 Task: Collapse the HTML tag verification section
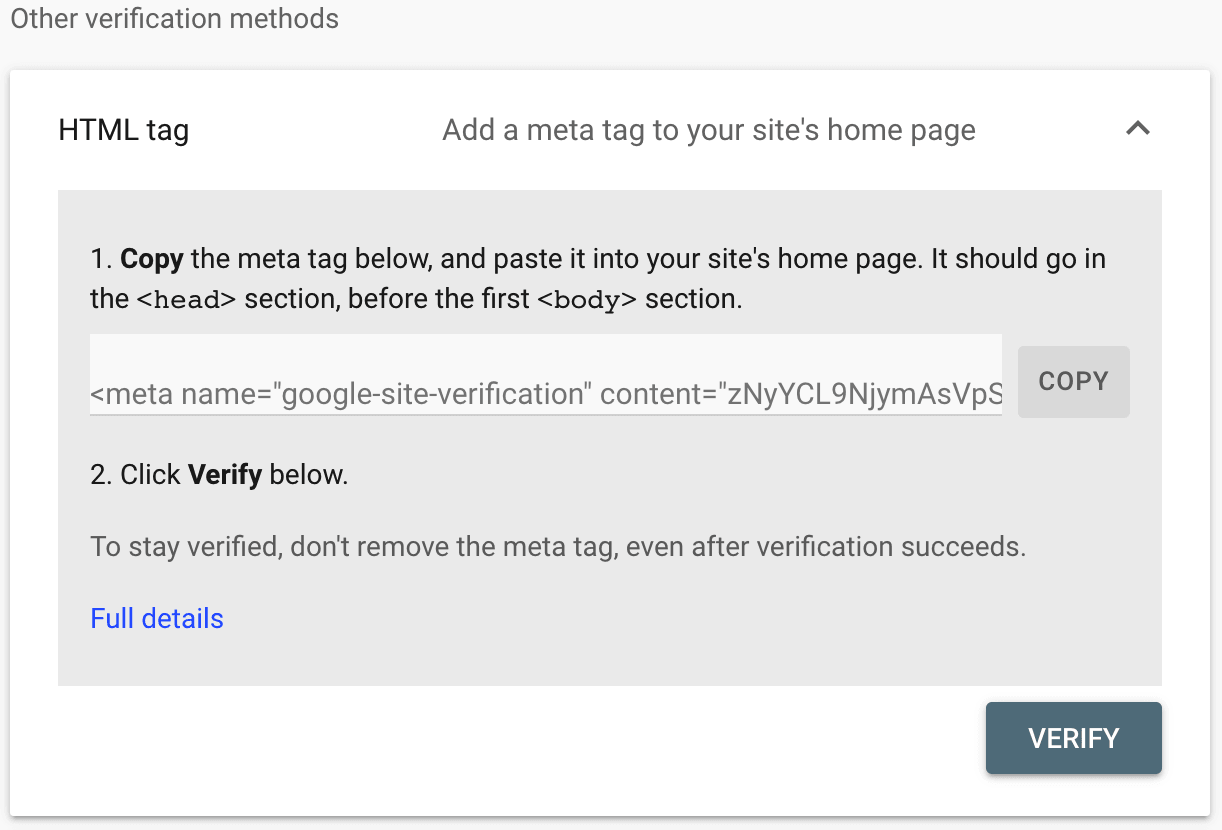tap(1138, 129)
